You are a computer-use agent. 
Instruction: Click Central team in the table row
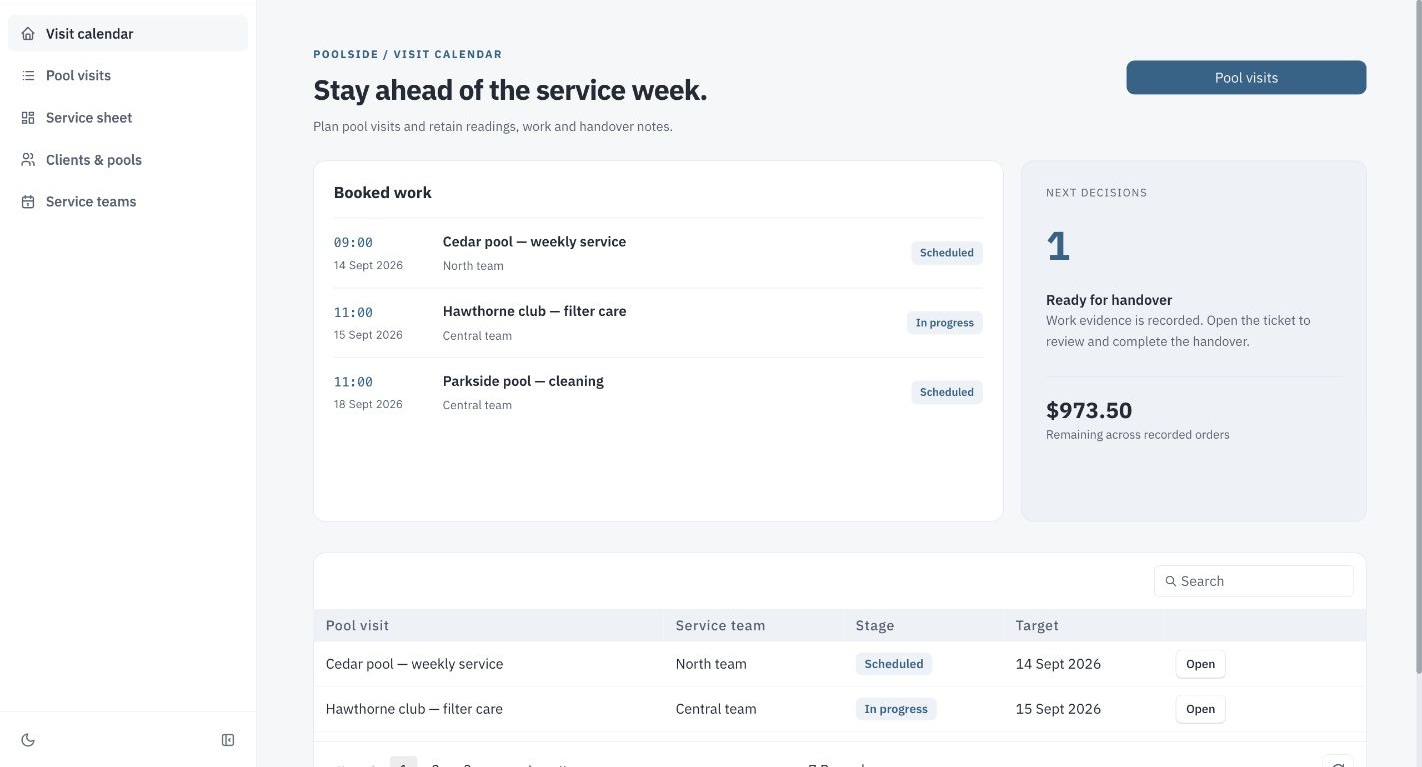coord(716,709)
